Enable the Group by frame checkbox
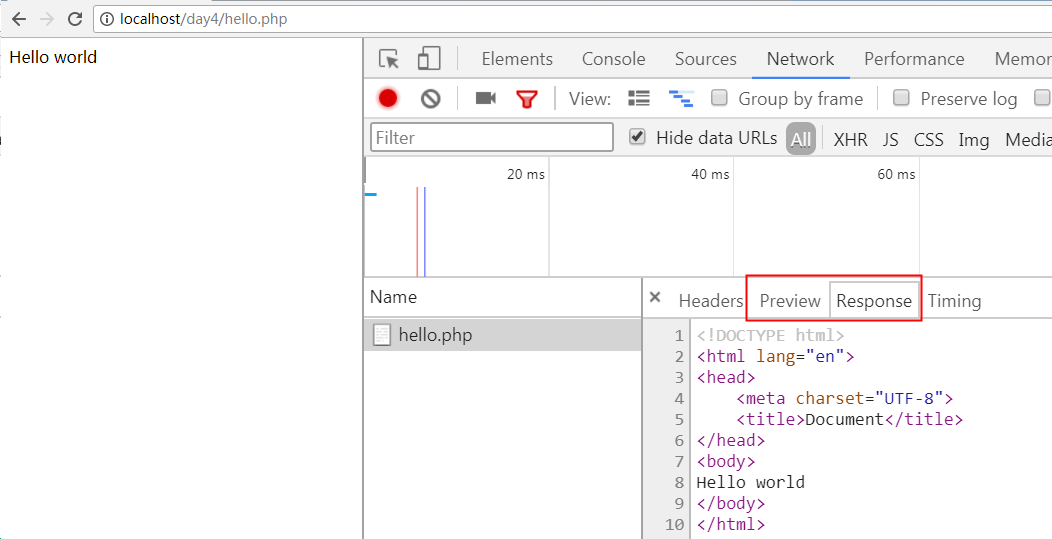 click(719, 98)
